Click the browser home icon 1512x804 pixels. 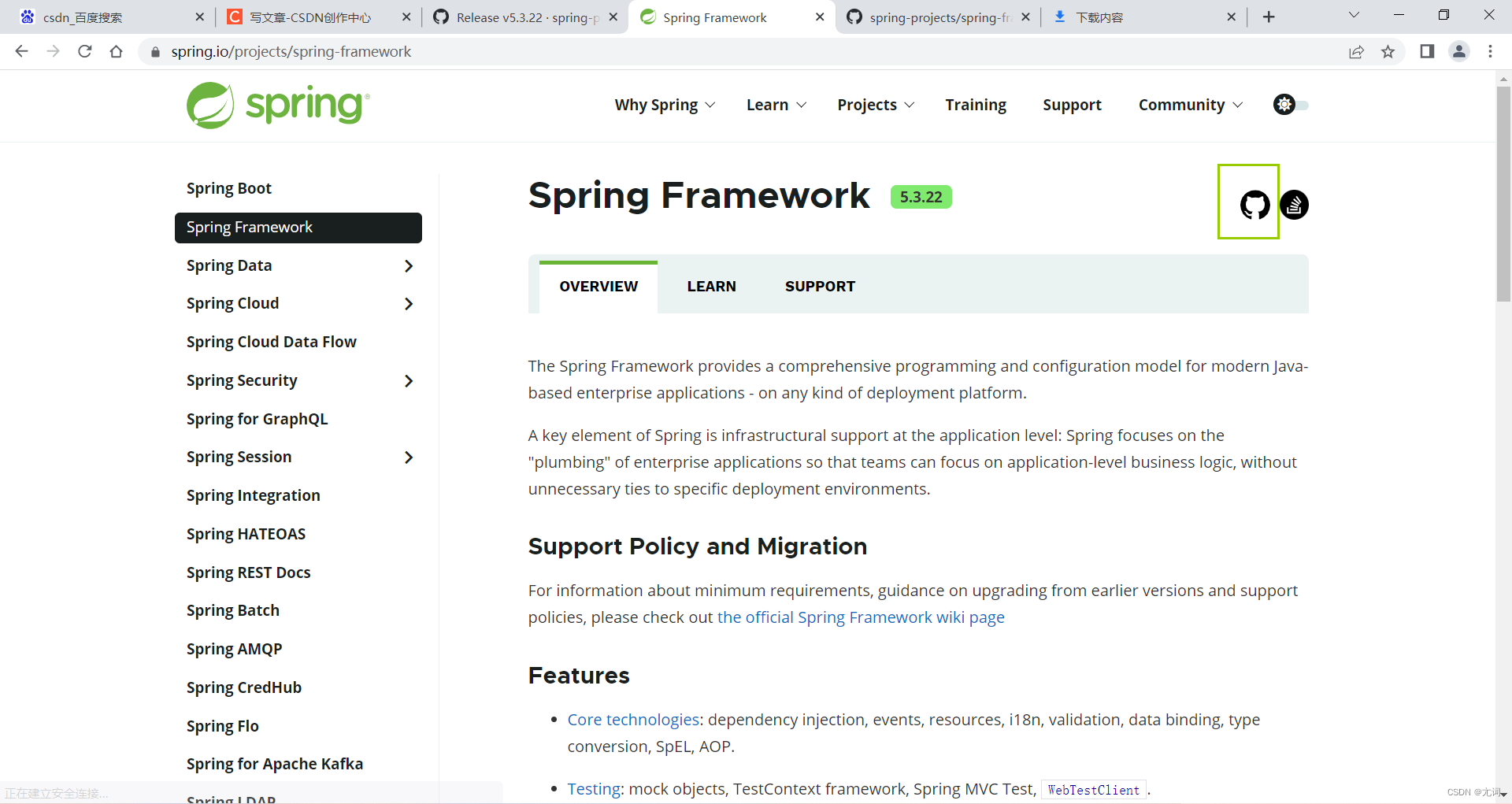116,51
